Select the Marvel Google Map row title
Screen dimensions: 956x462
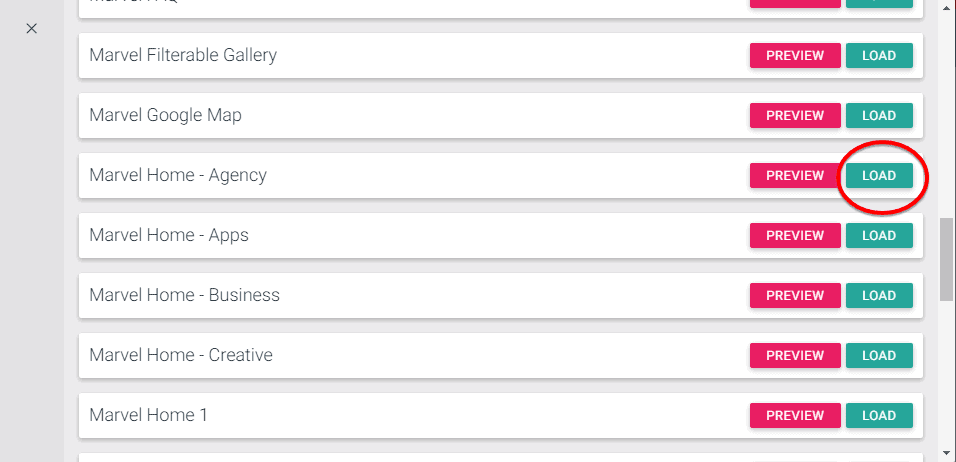click(165, 115)
